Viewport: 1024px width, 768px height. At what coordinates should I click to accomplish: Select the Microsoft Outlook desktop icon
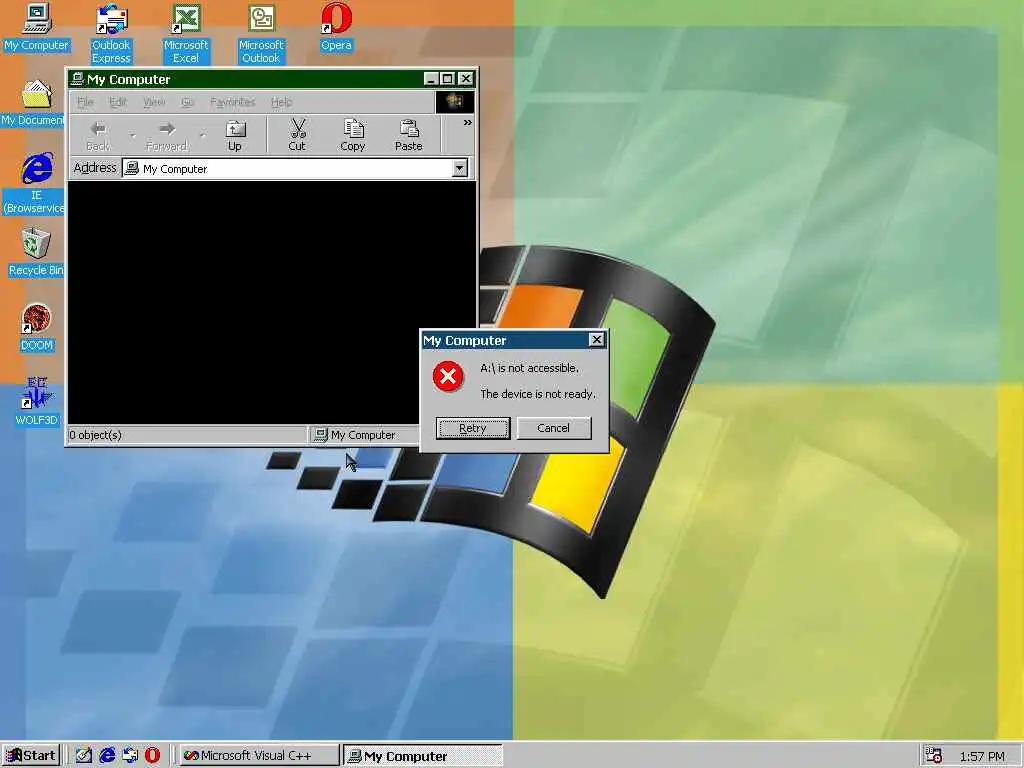coord(261,33)
